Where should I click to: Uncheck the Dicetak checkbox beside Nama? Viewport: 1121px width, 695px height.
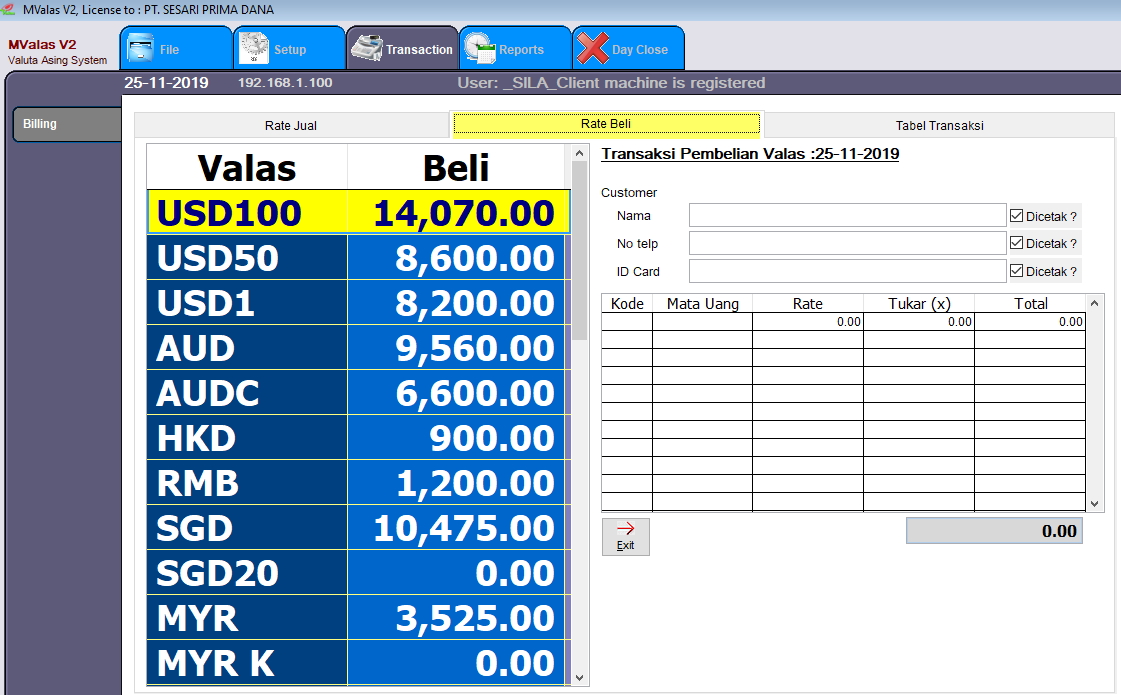(x=1017, y=216)
